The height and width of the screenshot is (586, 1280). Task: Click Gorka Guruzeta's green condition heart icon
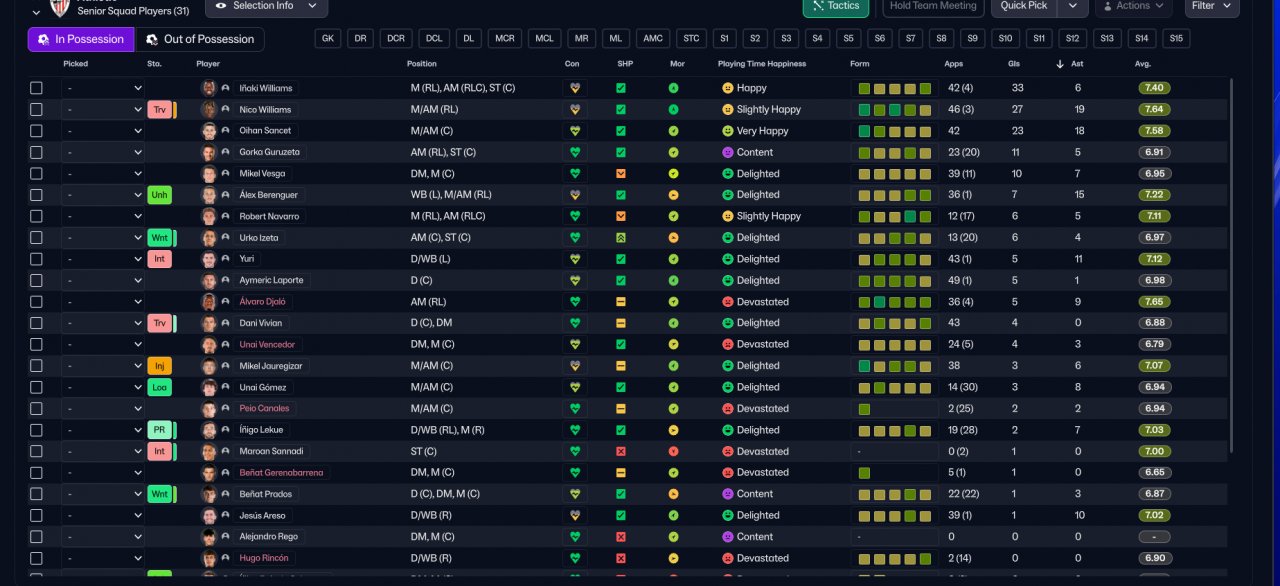[574, 152]
